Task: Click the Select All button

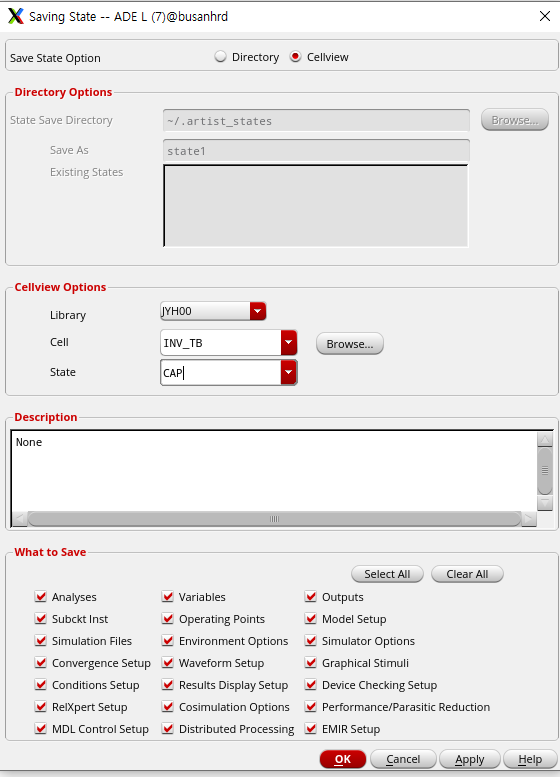Action: [x=388, y=574]
